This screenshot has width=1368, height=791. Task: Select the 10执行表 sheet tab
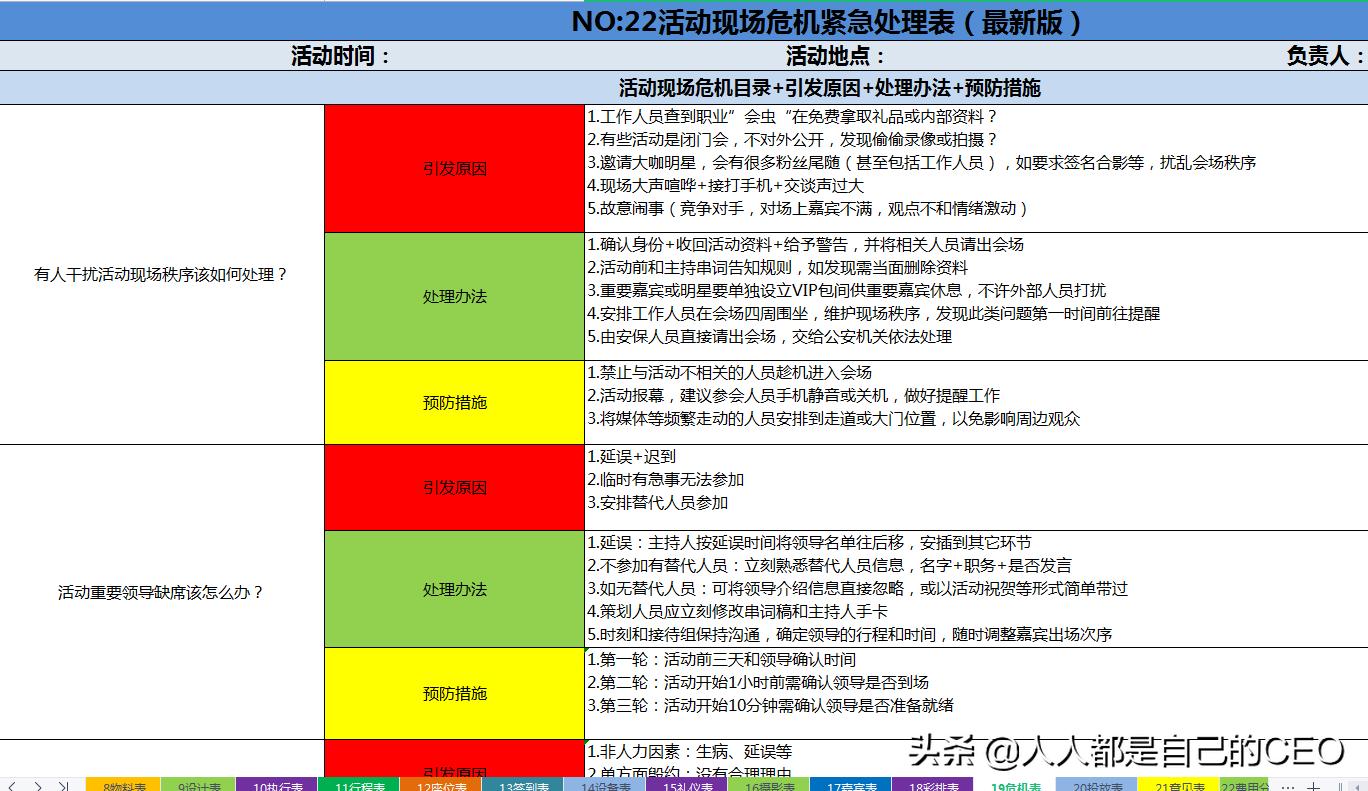click(277, 787)
